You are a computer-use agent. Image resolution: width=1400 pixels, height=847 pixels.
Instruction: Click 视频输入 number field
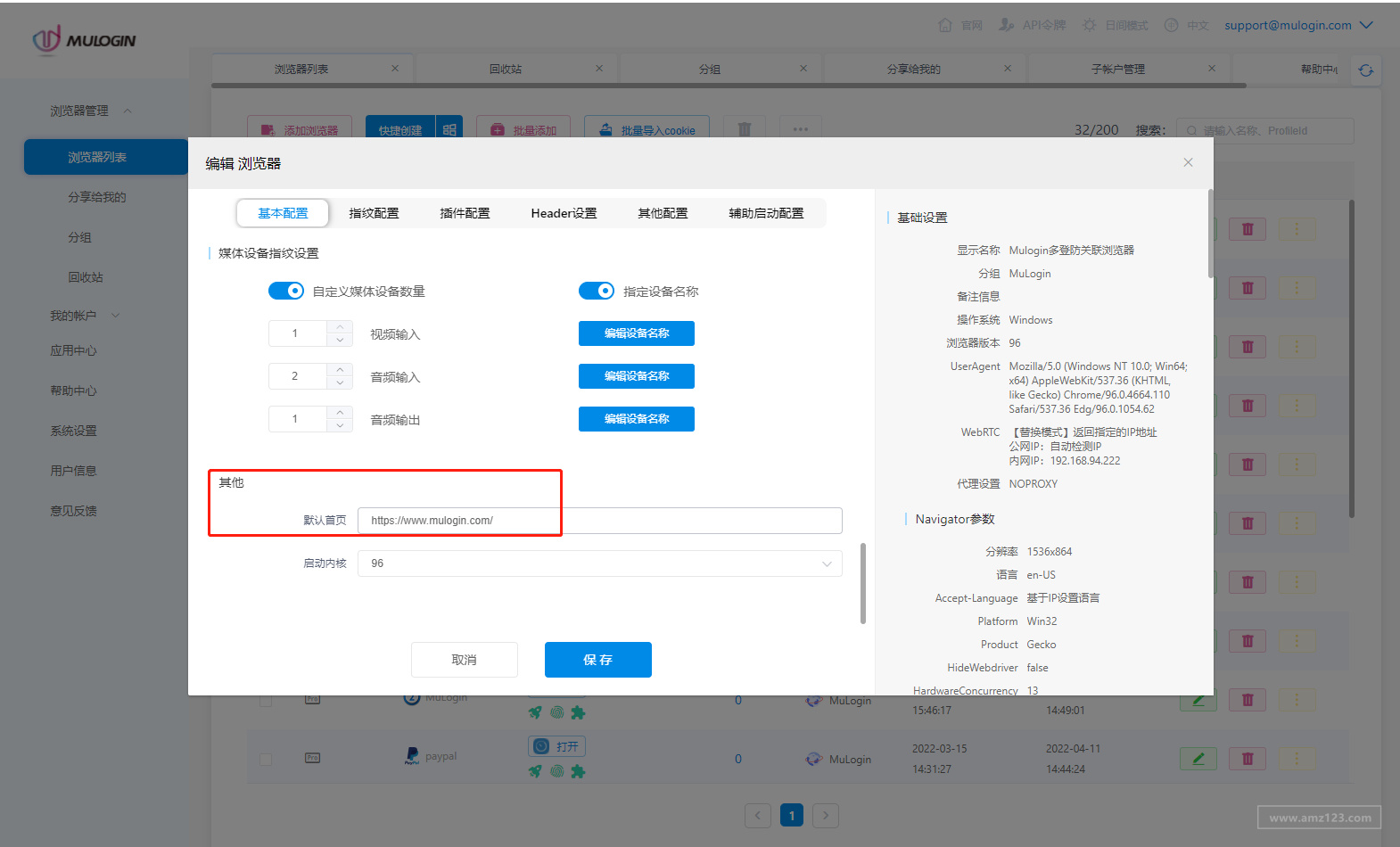click(x=298, y=333)
